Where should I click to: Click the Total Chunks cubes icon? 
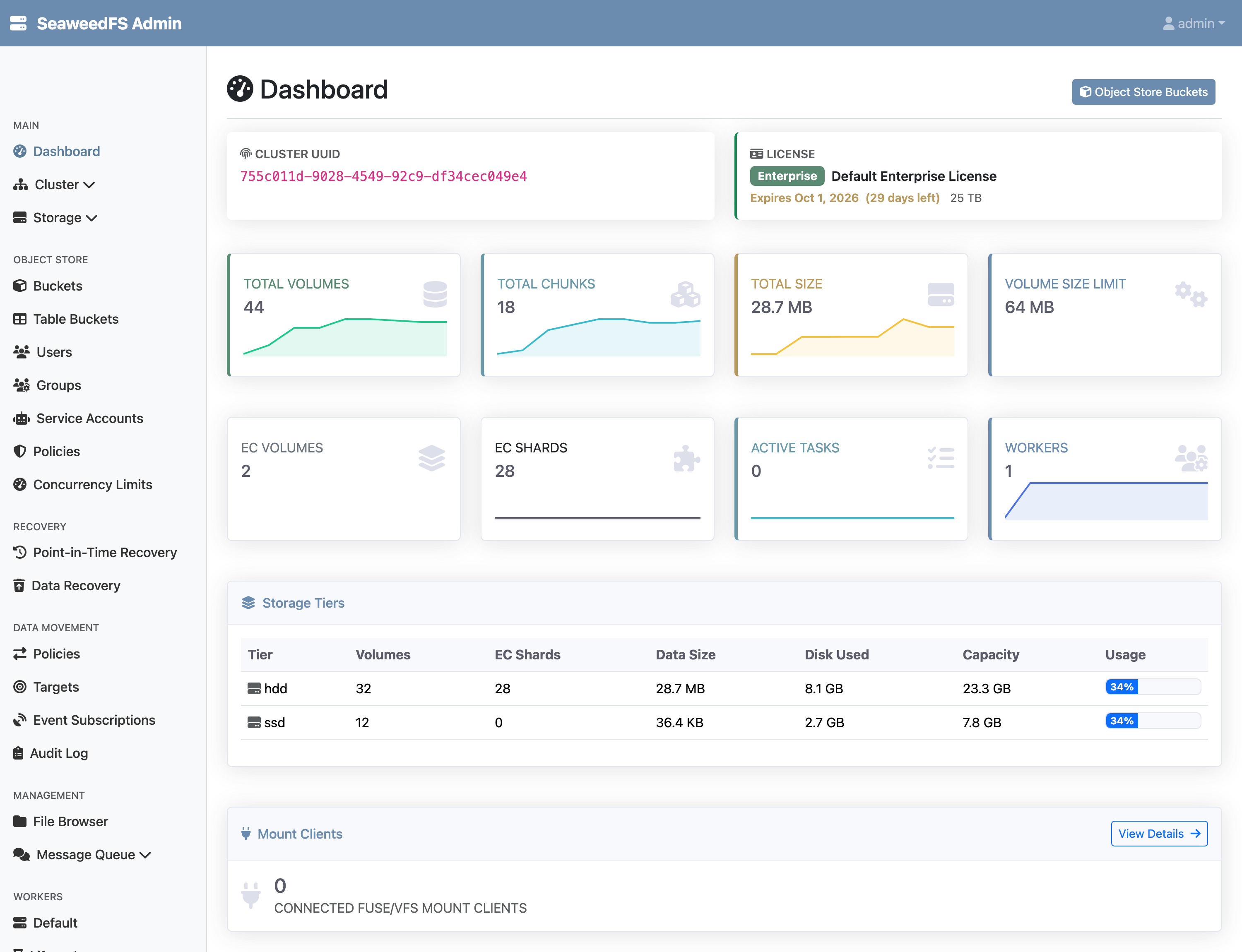[x=685, y=294]
